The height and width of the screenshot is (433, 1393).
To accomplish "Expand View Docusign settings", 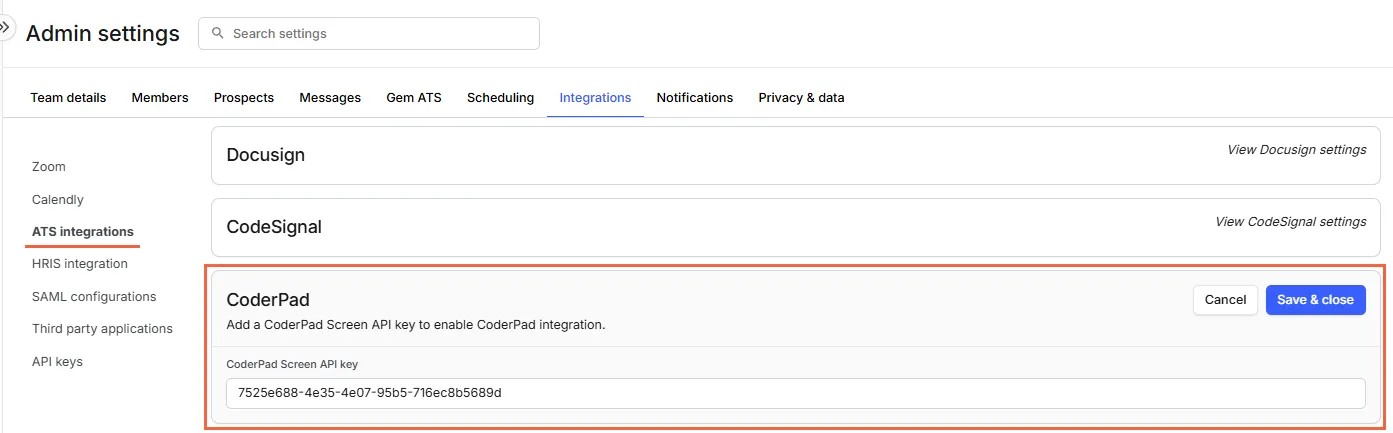I will click(1296, 150).
